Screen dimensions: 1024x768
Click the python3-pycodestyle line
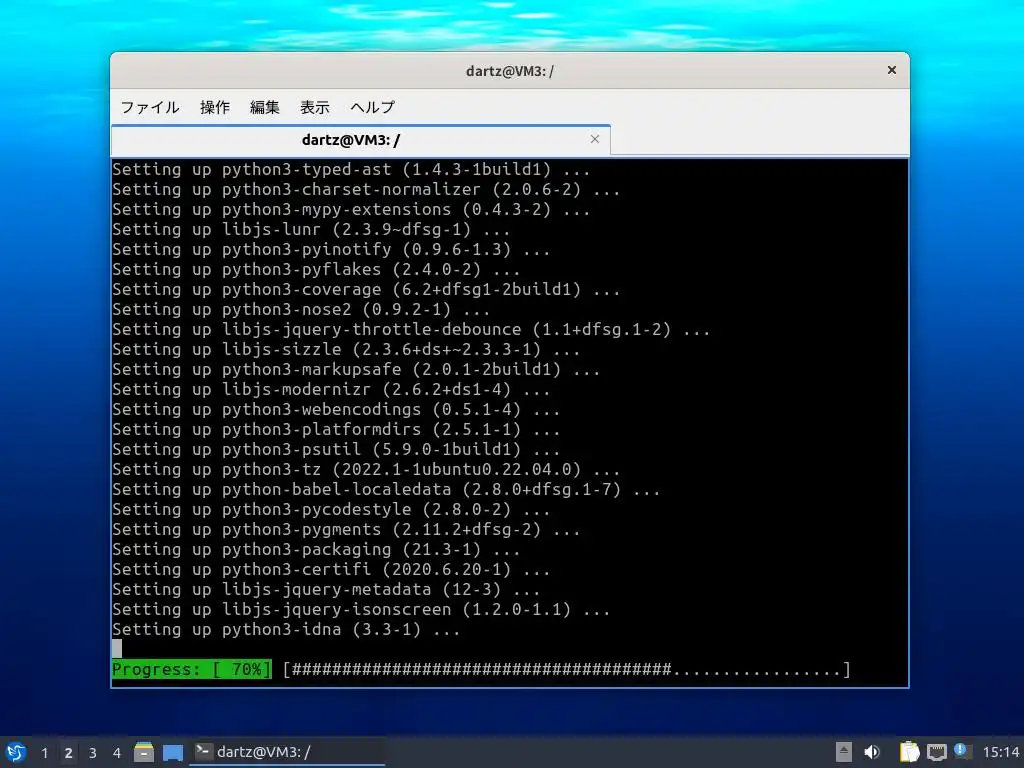[x=331, y=509]
